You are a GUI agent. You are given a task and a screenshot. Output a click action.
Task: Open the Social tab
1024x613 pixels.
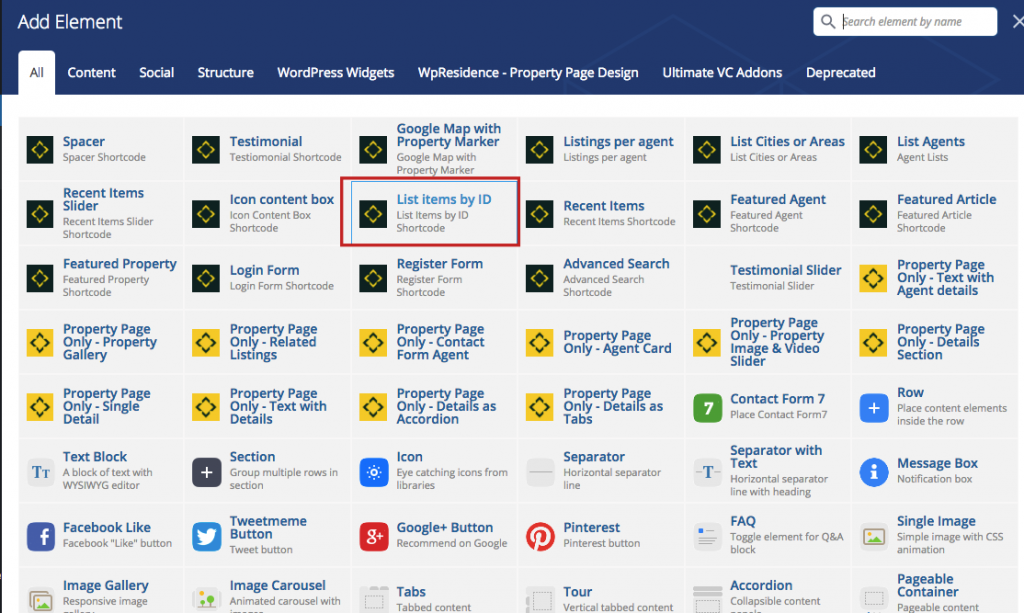tap(156, 73)
